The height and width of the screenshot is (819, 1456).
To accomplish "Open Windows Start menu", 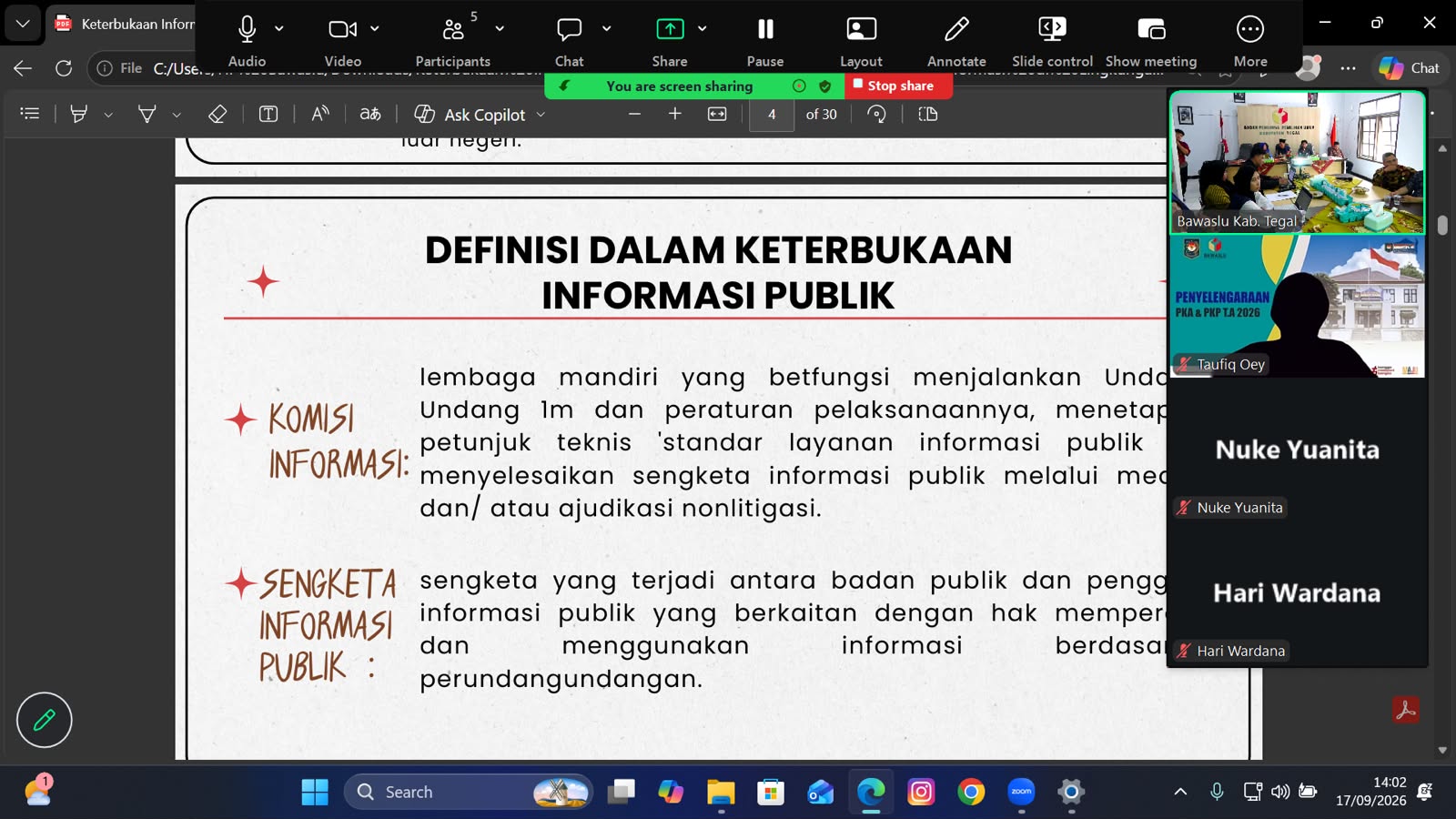I will coord(315,792).
